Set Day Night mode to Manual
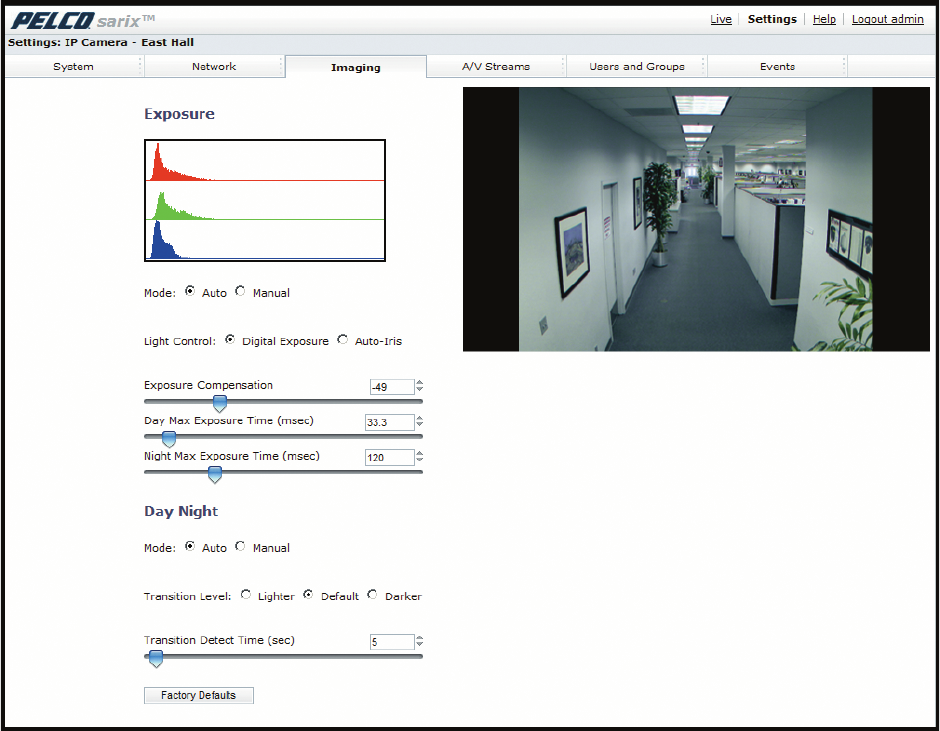This screenshot has width=940, height=731. (x=240, y=547)
